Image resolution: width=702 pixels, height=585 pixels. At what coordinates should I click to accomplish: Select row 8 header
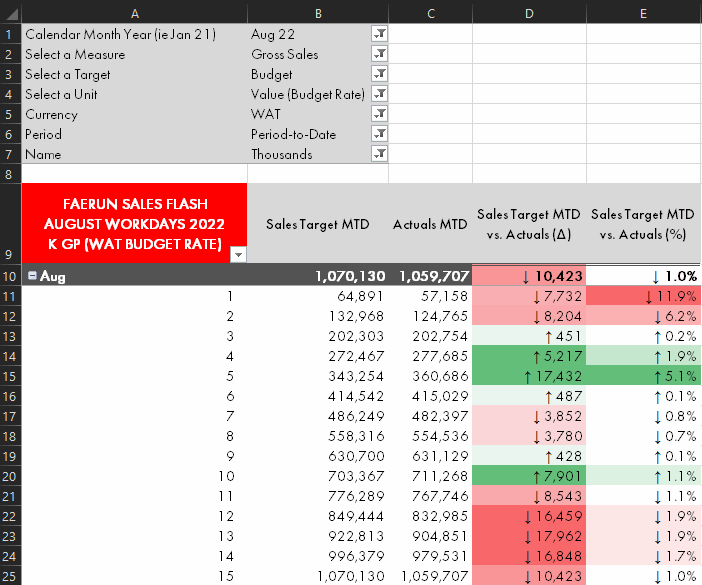coord(10,174)
